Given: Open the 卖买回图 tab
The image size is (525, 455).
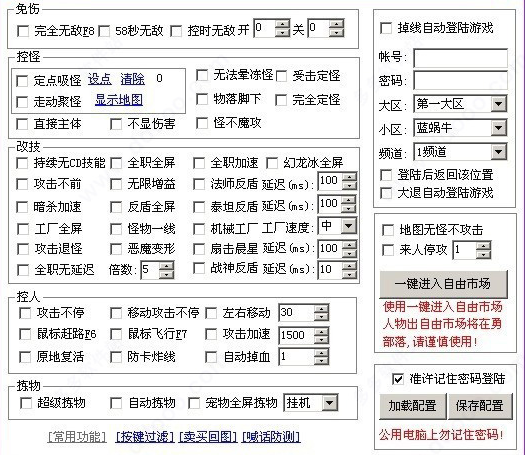Looking at the screenshot, I should (208, 437).
